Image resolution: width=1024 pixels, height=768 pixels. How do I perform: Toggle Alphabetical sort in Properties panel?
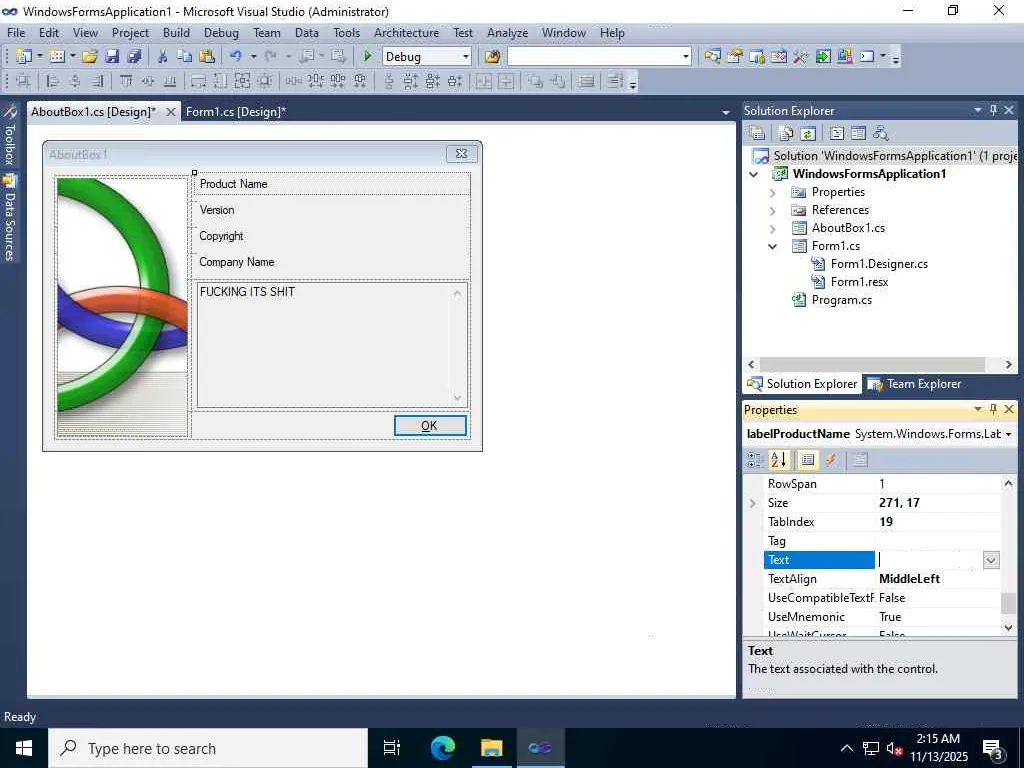pos(778,460)
